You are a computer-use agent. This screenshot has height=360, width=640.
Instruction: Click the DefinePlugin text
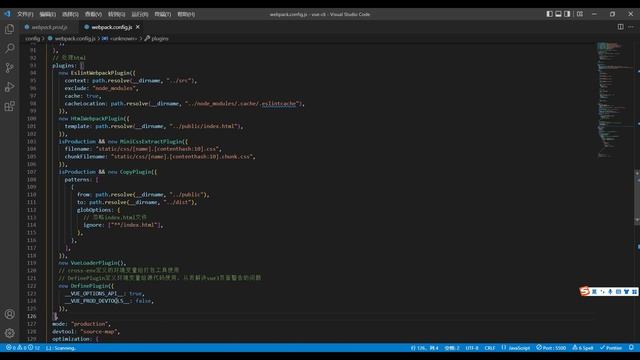click(90, 286)
